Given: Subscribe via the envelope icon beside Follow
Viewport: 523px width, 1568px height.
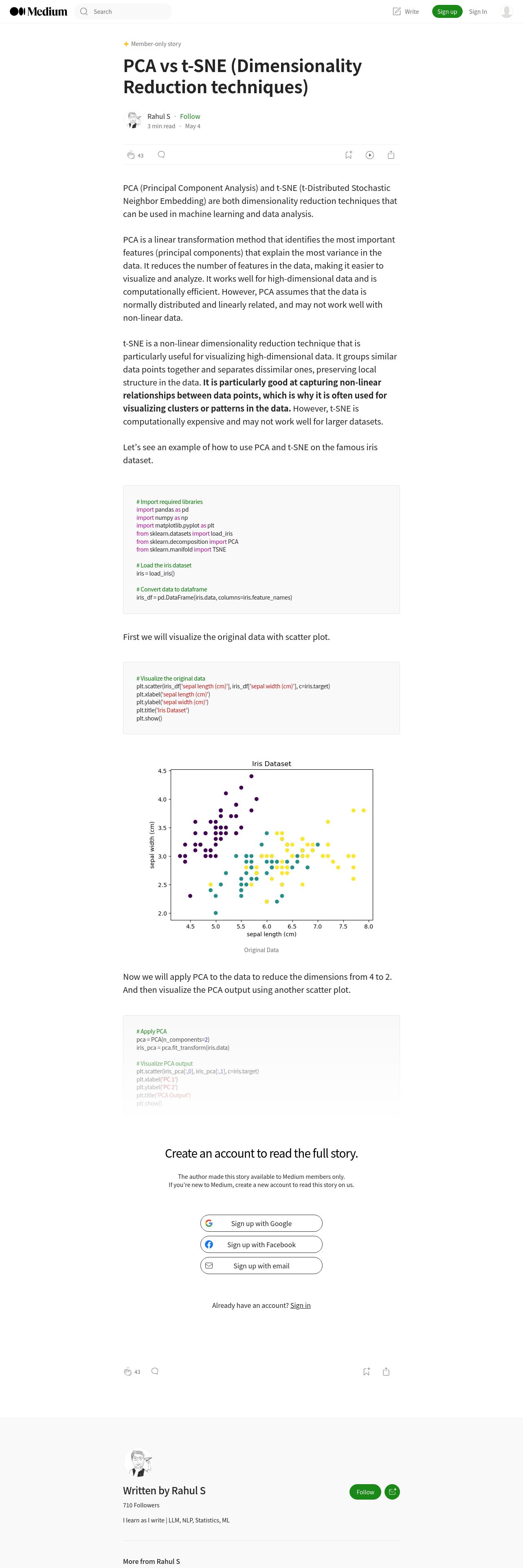Looking at the screenshot, I should (393, 1491).
